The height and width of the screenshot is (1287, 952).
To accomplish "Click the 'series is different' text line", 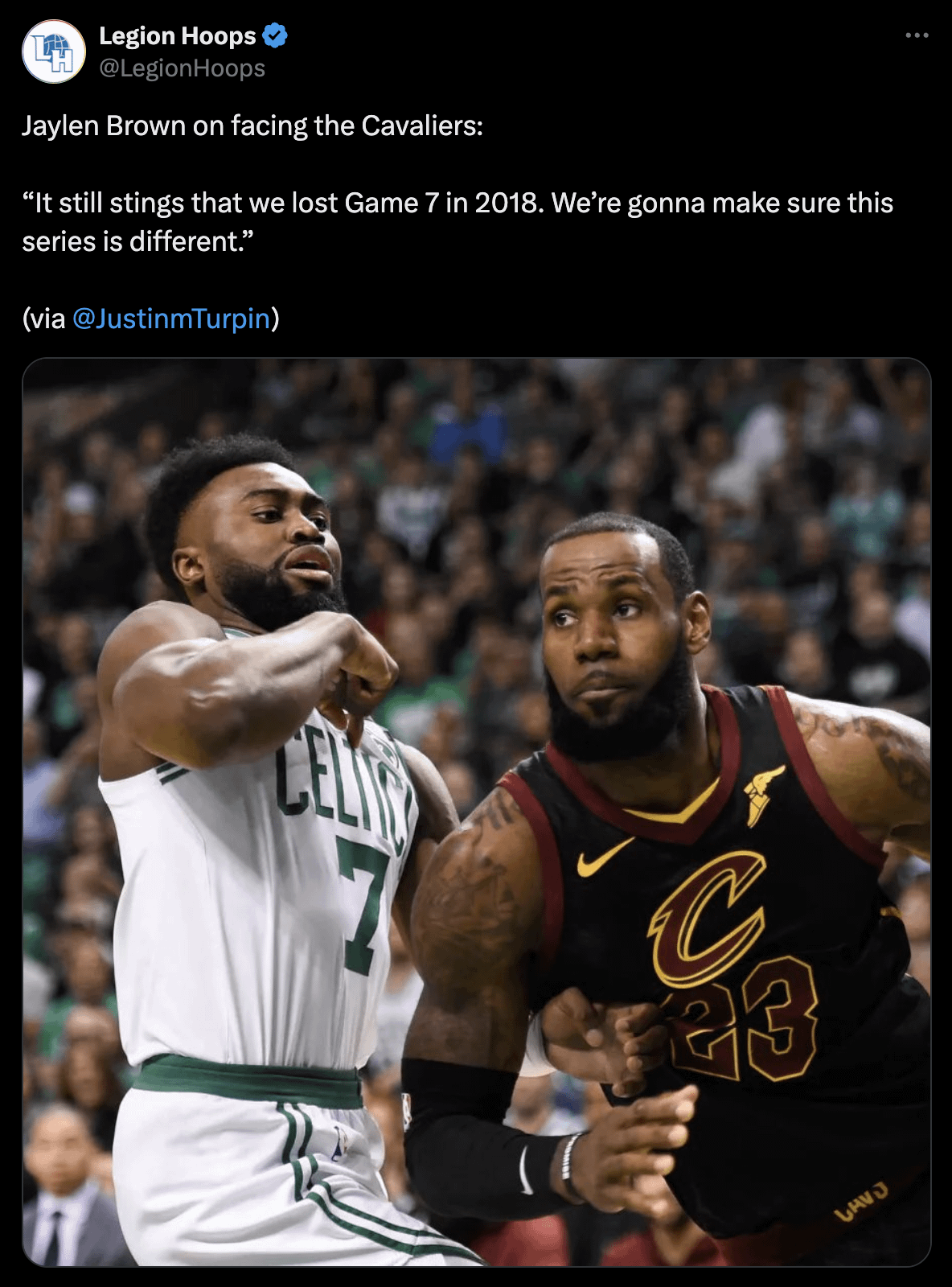I will point(137,241).
